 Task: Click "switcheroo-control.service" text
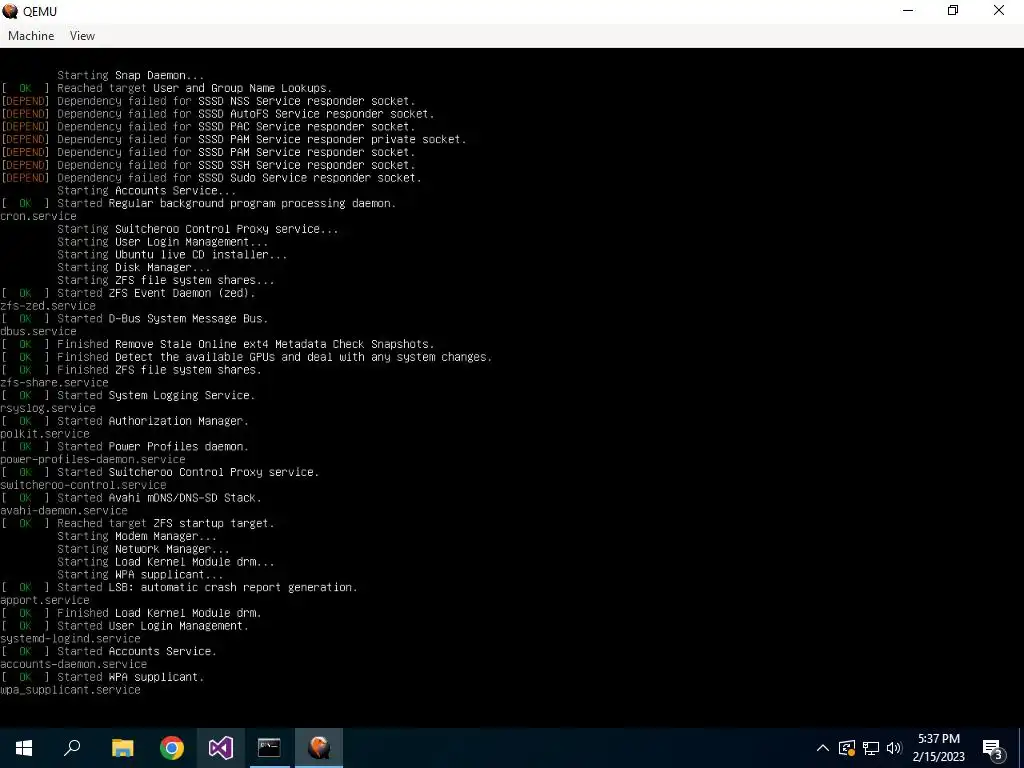coord(84,485)
